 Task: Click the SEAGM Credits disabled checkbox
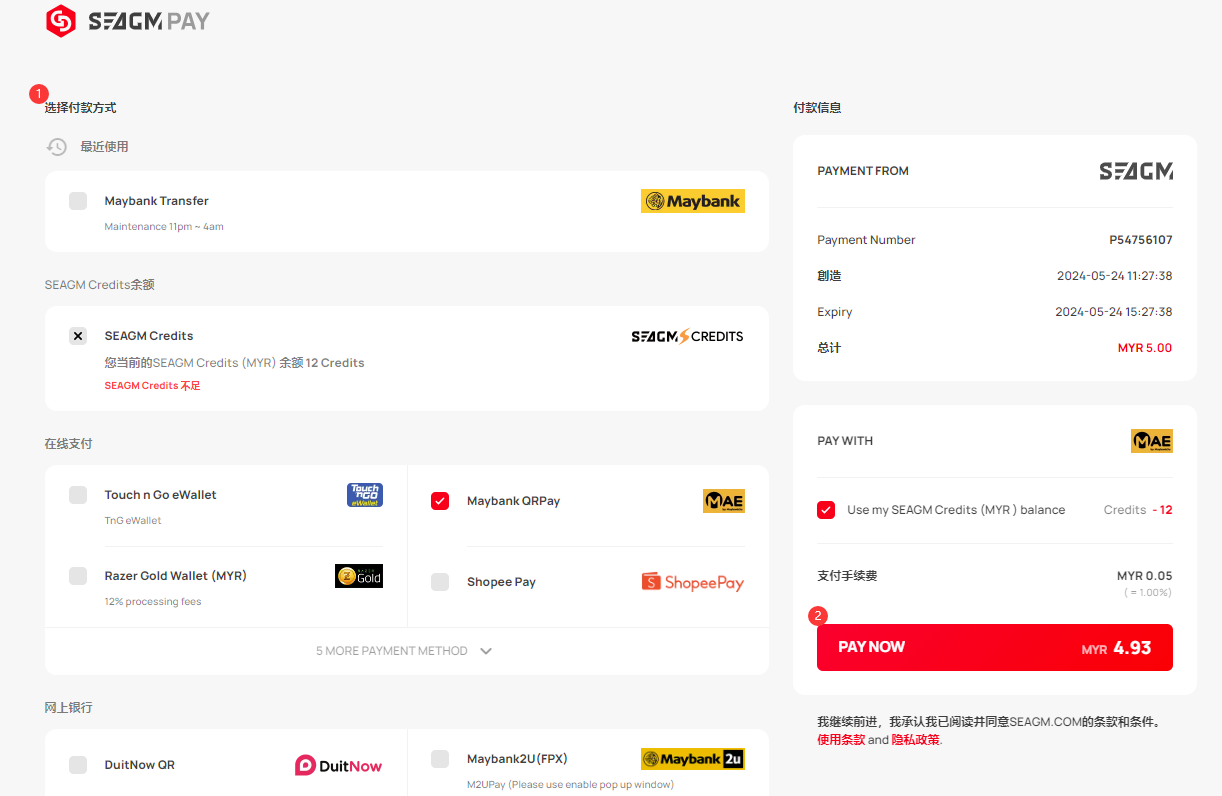pyautogui.click(x=78, y=336)
